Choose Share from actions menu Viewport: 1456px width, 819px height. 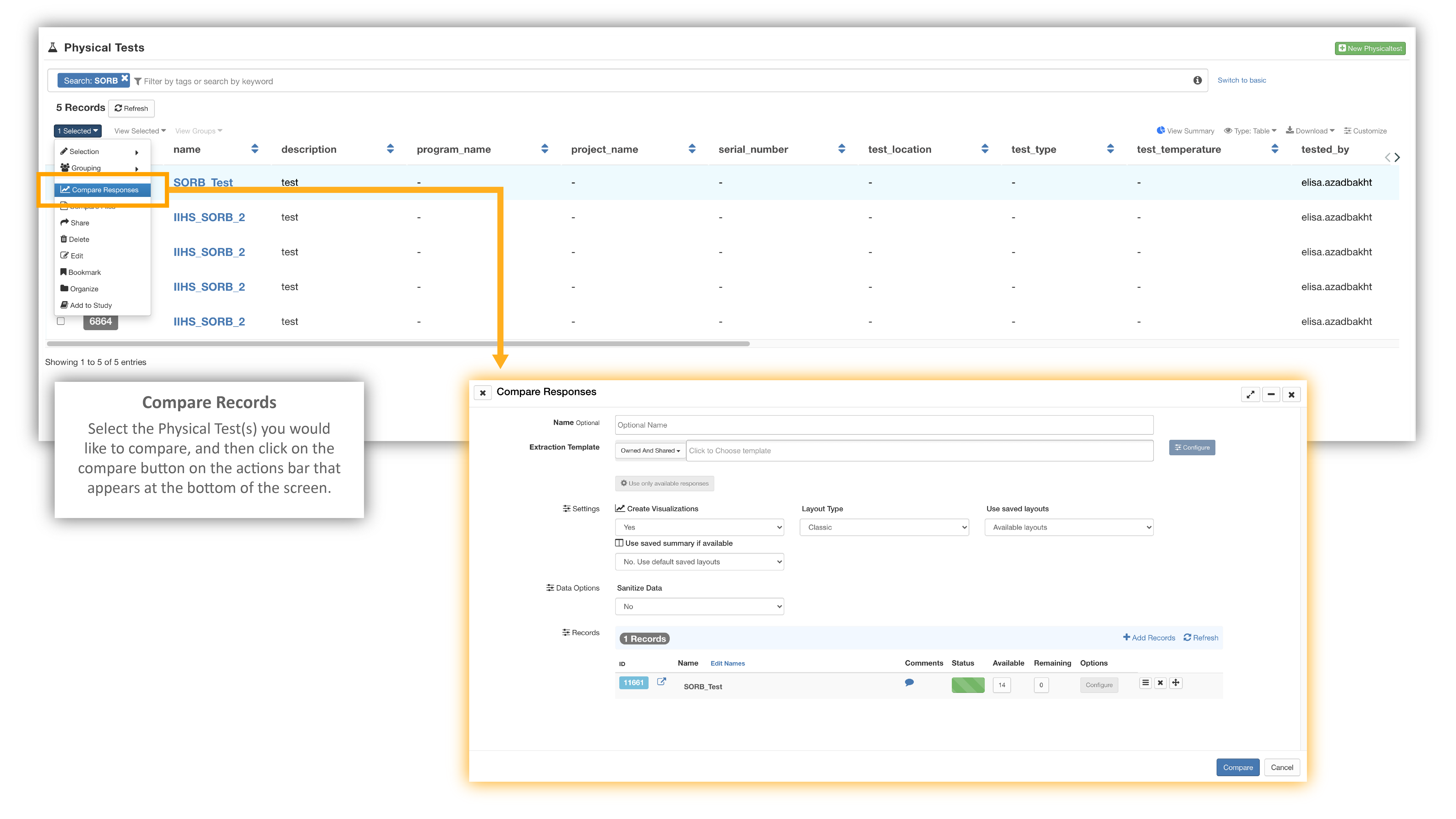[102, 223]
